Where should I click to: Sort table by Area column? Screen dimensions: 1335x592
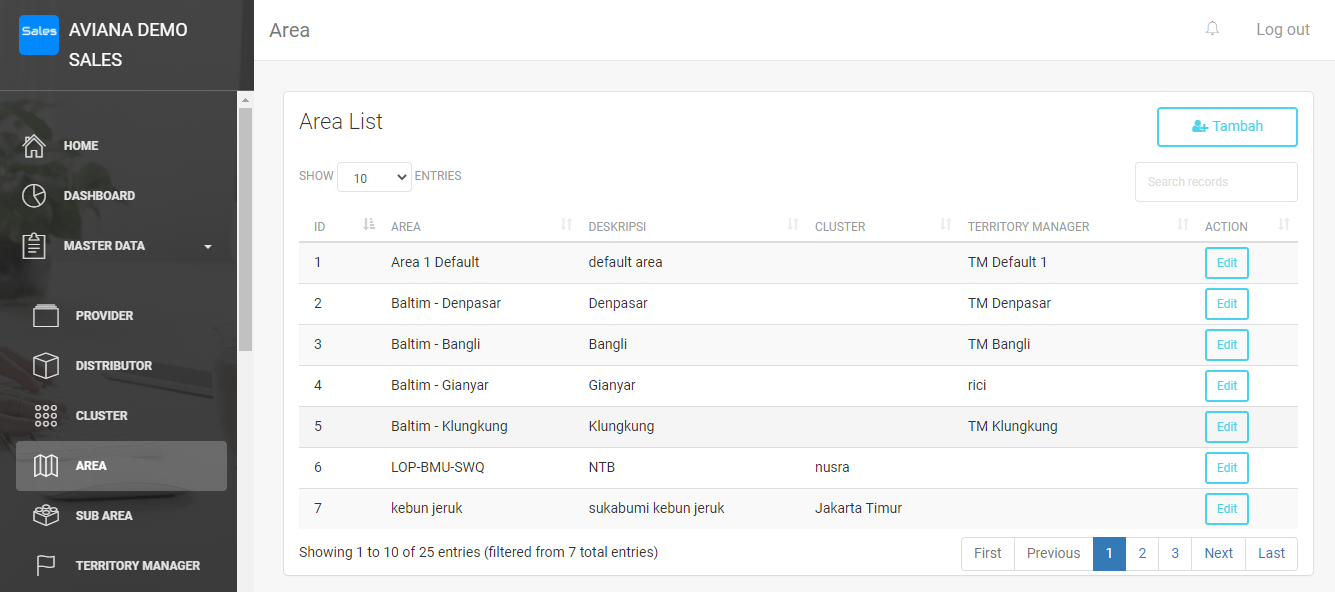pyautogui.click(x=566, y=226)
